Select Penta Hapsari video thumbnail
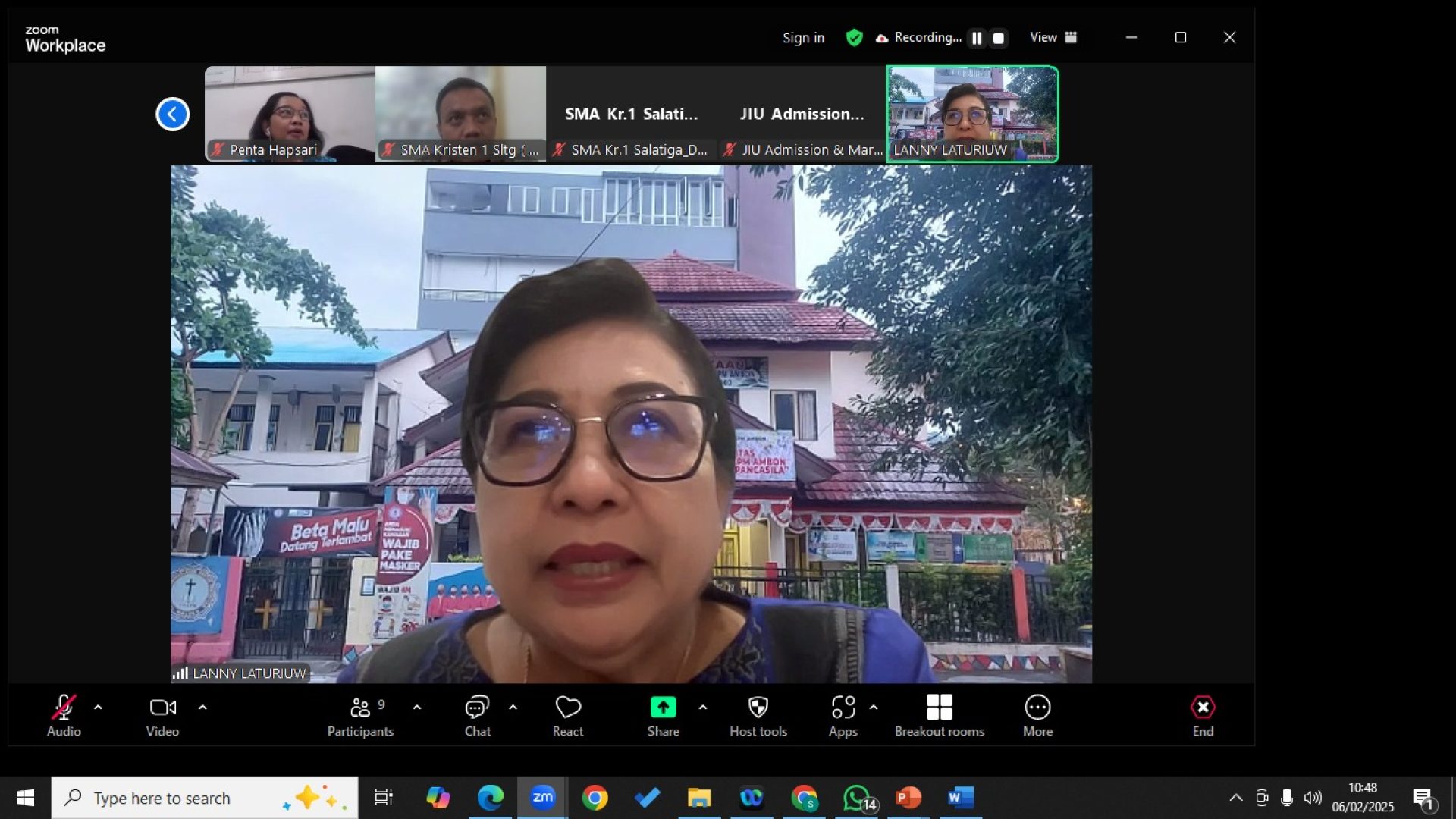The image size is (1456, 819). (290, 114)
